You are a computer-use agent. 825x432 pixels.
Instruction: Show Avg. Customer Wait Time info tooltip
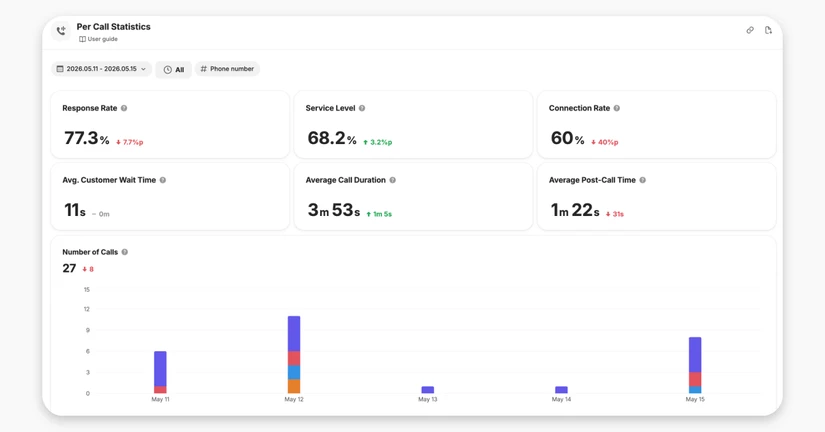pos(163,180)
